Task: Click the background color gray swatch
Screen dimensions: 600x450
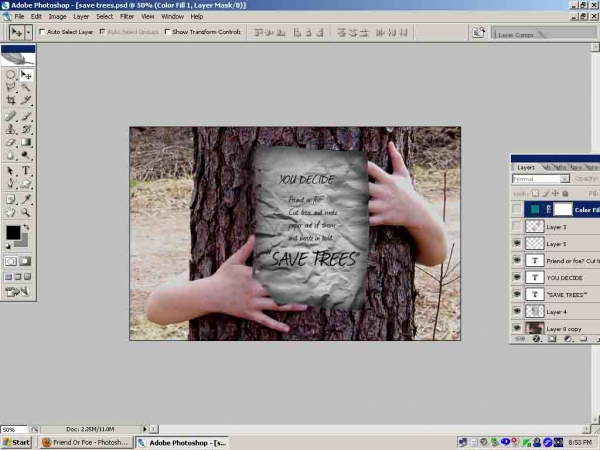Action: (x=24, y=241)
